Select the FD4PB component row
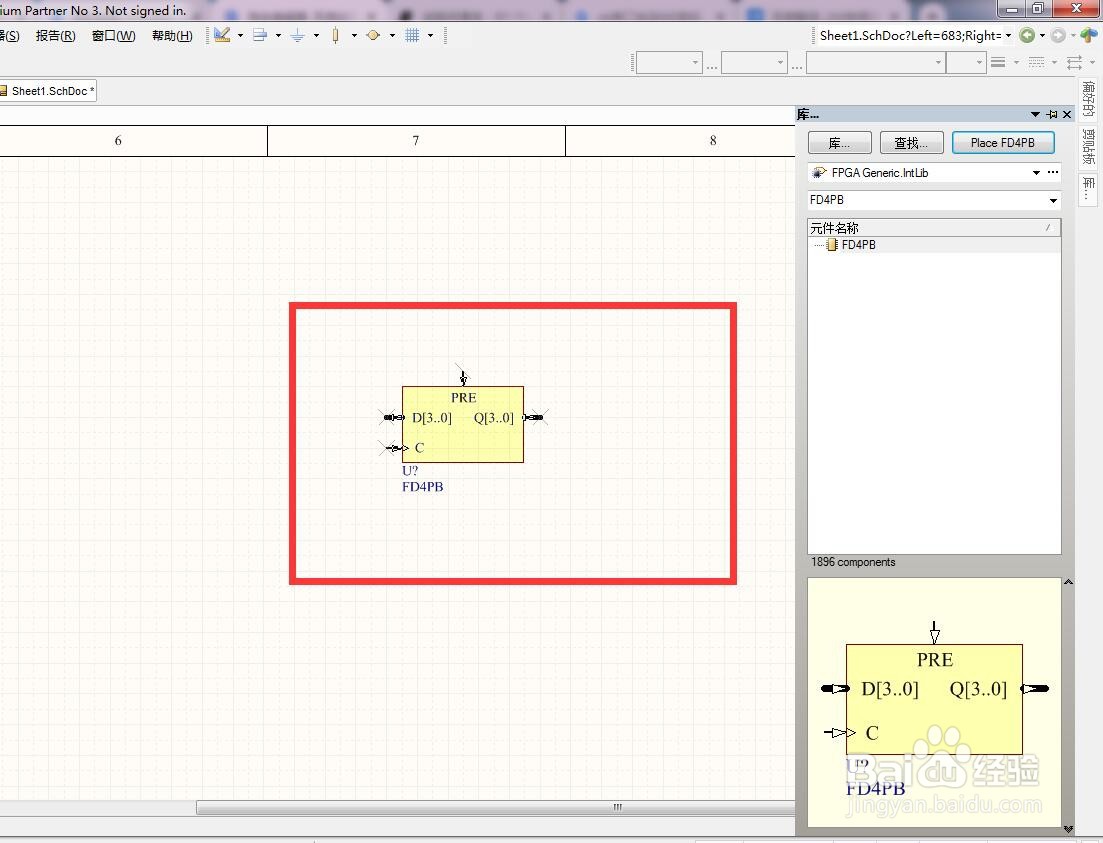1103x843 pixels. 933,245
